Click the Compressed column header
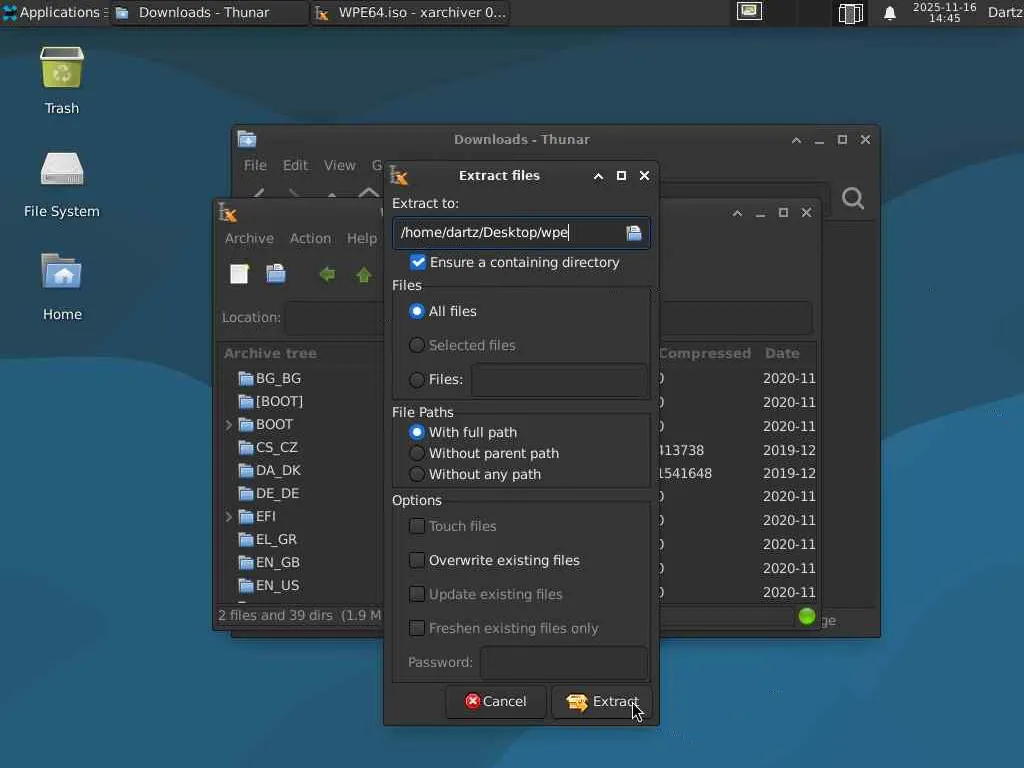 (x=705, y=353)
